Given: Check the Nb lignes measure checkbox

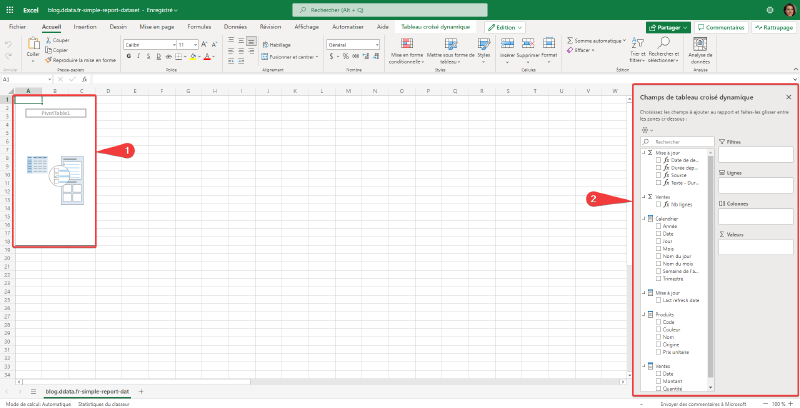Looking at the screenshot, I should click(659, 205).
